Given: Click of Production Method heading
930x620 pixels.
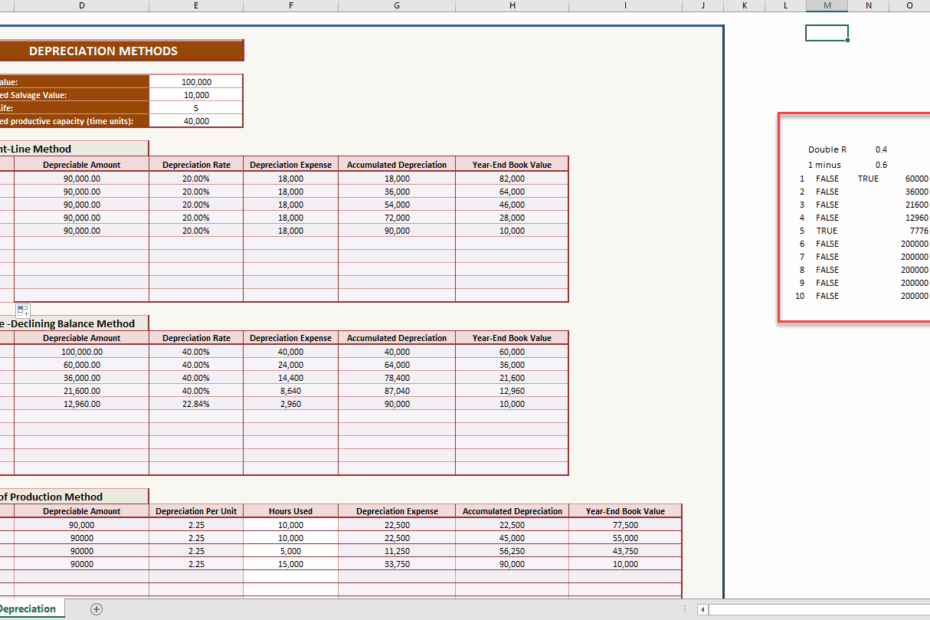Looking at the screenshot, I should pyautogui.click(x=74, y=497).
